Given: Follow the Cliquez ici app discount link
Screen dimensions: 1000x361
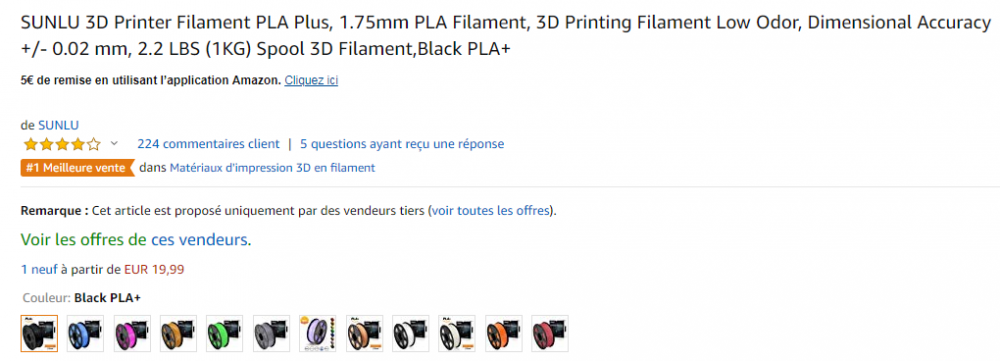Looking at the screenshot, I should (x=311, y=80).
